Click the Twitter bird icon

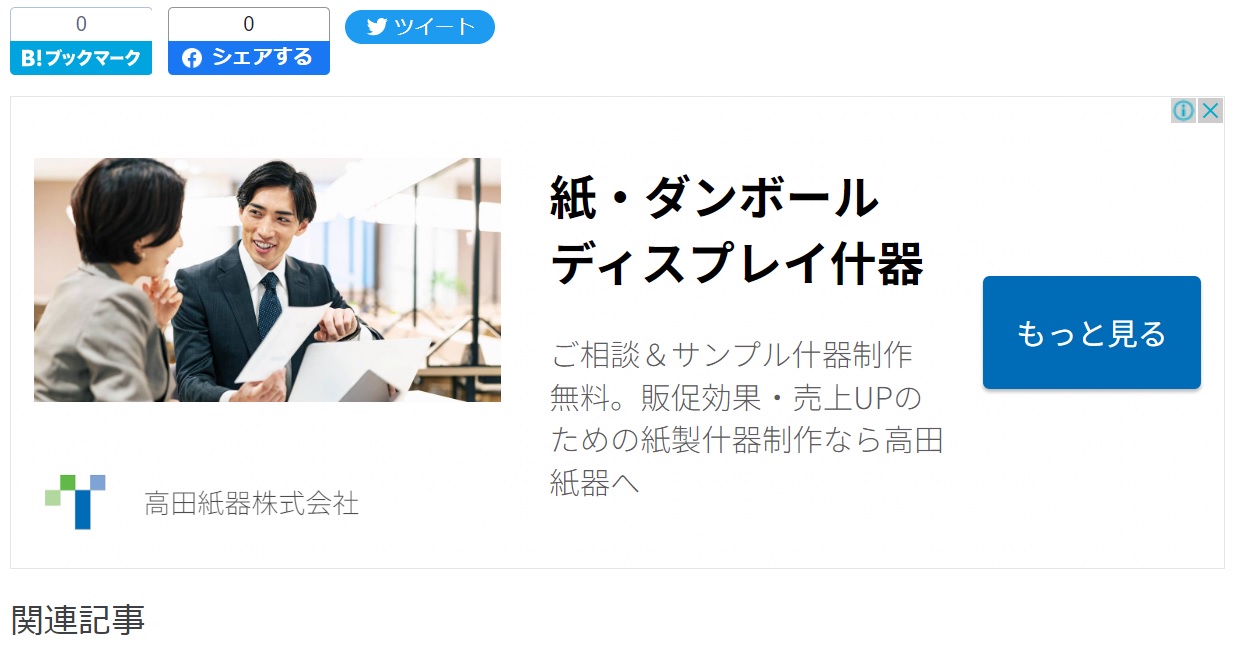pyautogui.click(x=377, y=27)
